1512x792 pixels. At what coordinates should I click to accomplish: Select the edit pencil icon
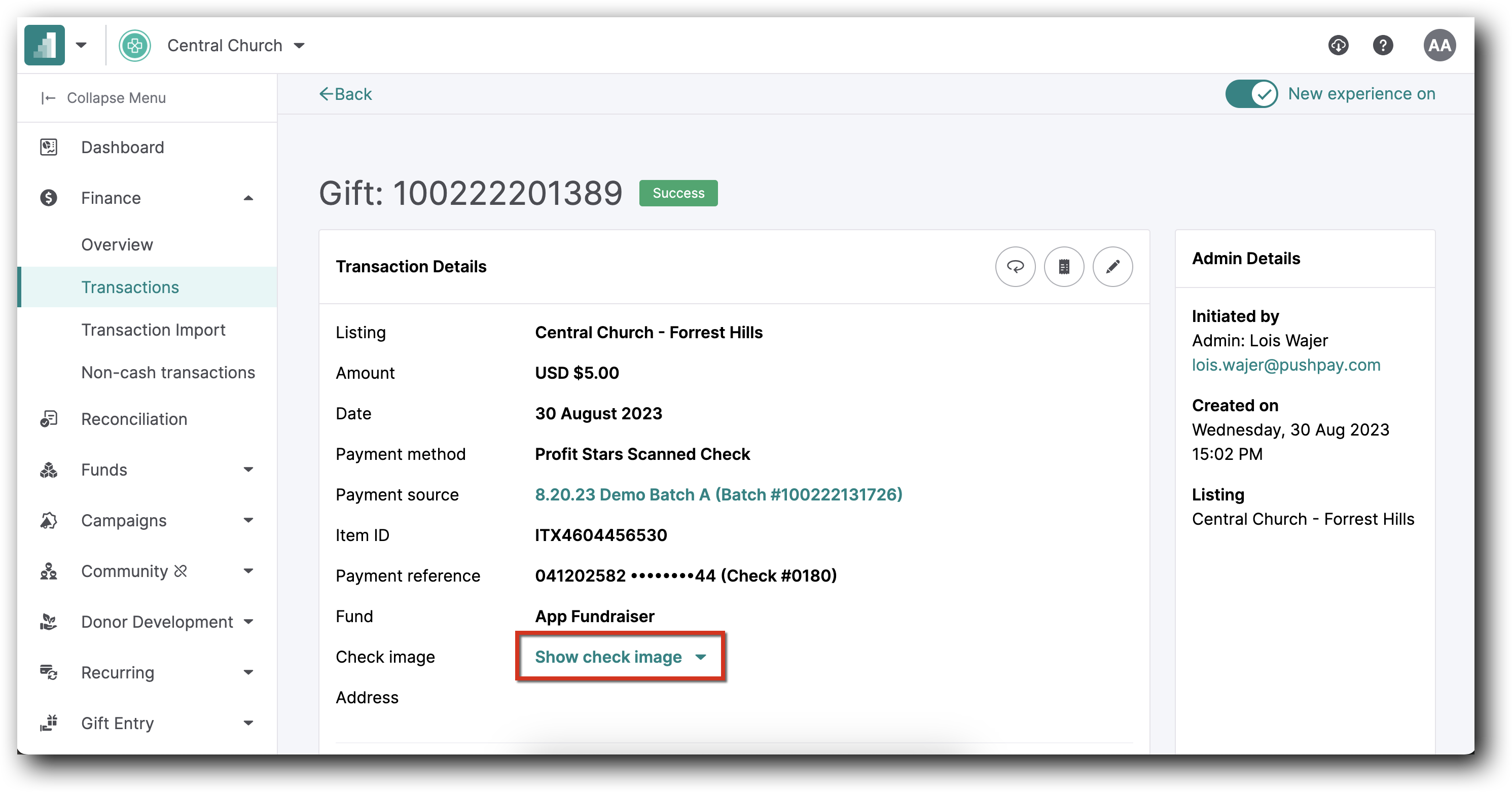(1112, 267)
